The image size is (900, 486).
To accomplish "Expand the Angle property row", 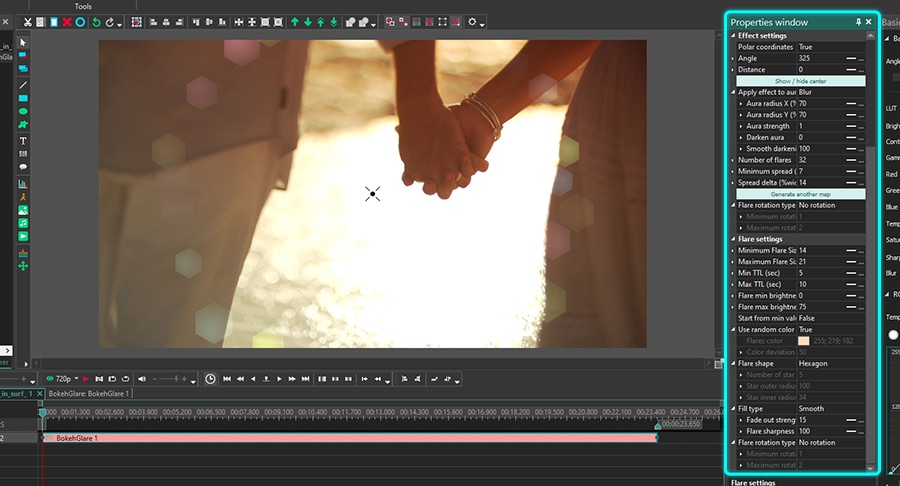I will coord(733,59).
